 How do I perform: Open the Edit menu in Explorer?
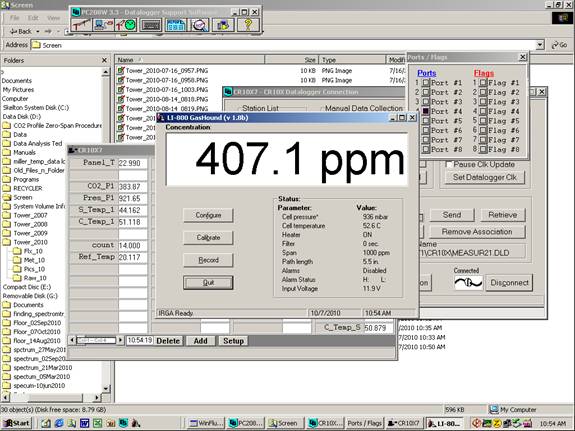click(33, 18)
